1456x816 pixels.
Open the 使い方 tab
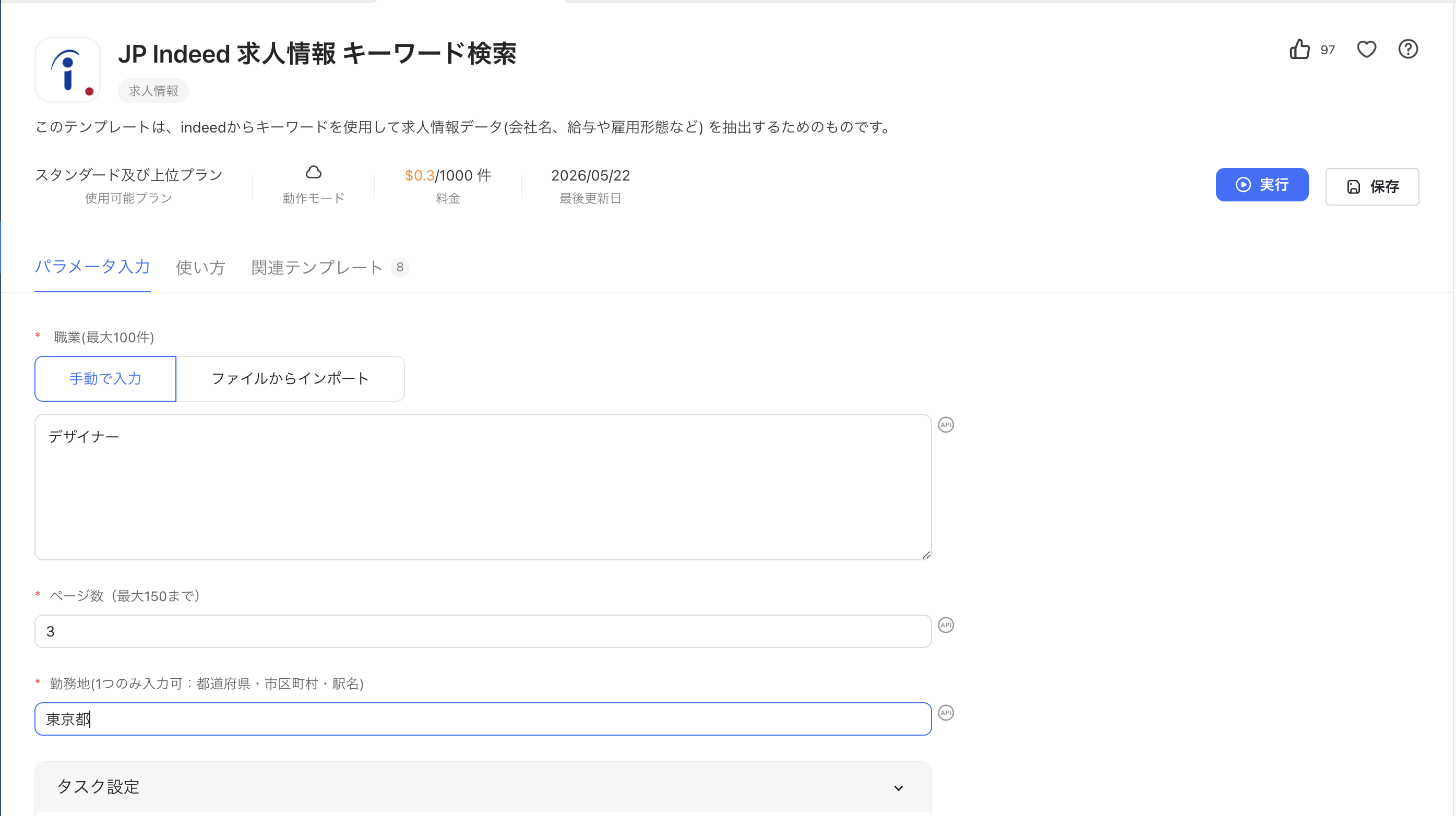pos(200,267)
